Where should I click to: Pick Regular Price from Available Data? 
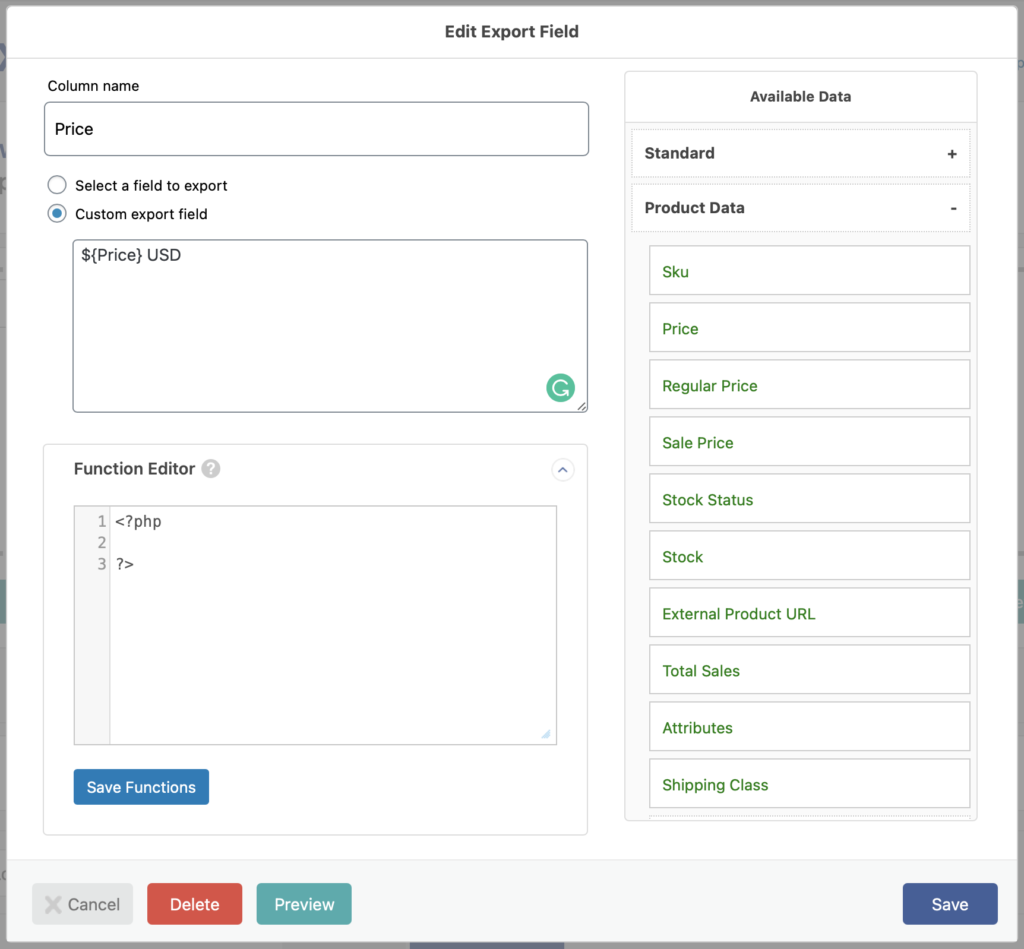coord(809,385)
